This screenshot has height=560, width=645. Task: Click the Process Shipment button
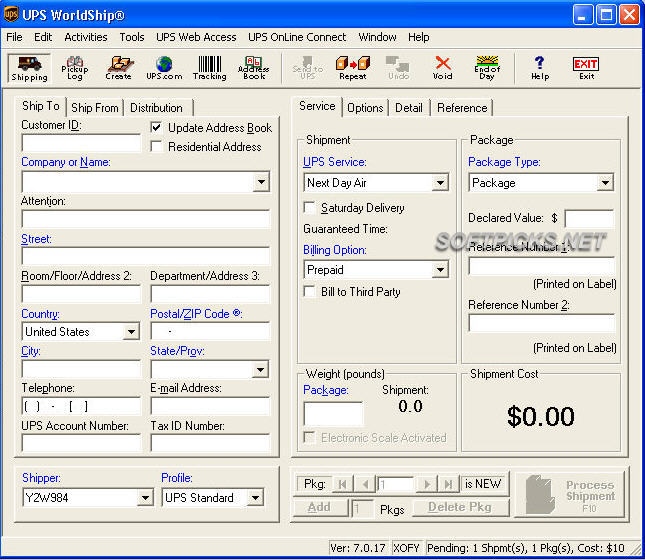click(571, 495)
